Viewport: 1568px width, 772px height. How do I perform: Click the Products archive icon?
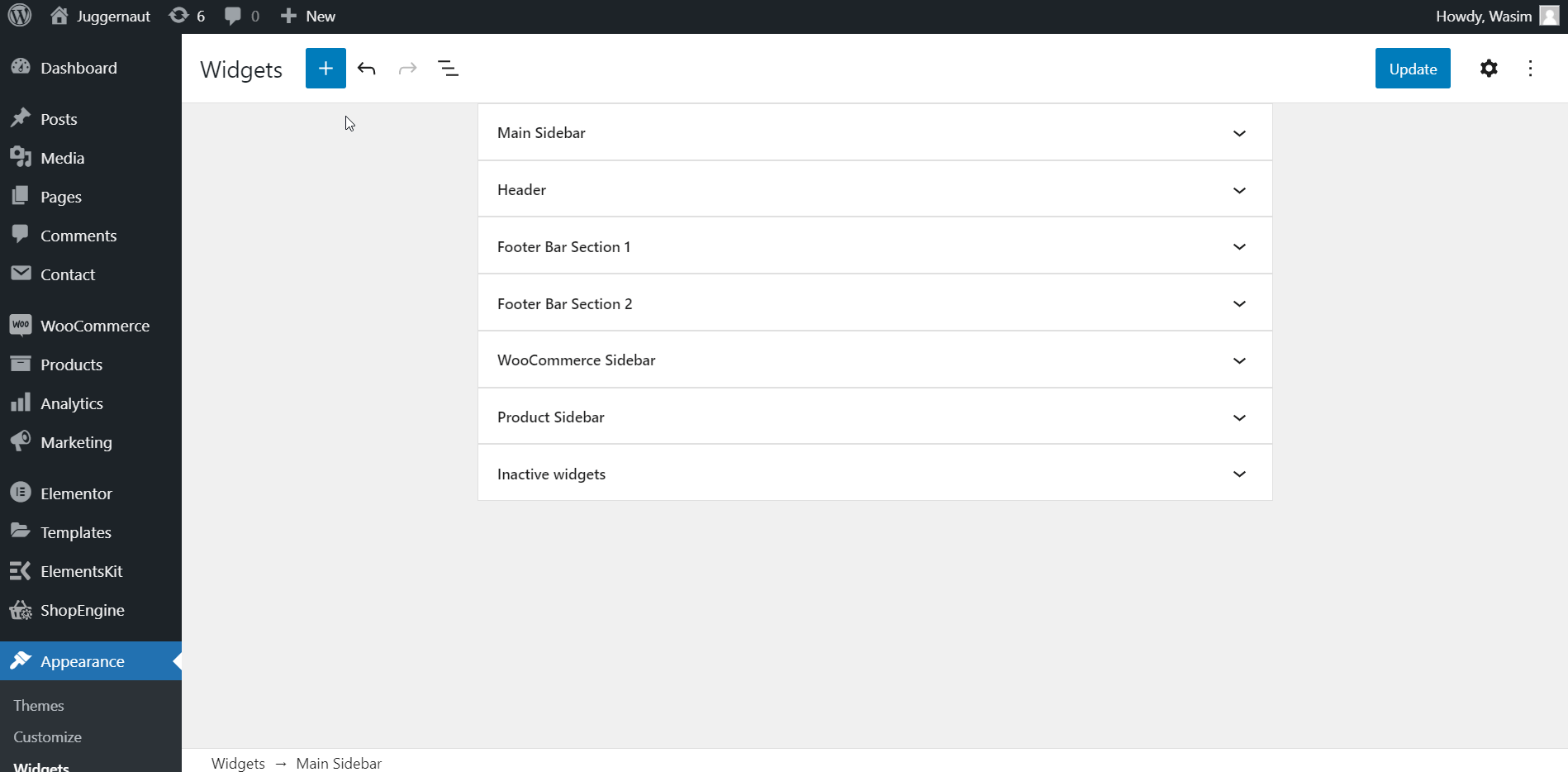21,364
